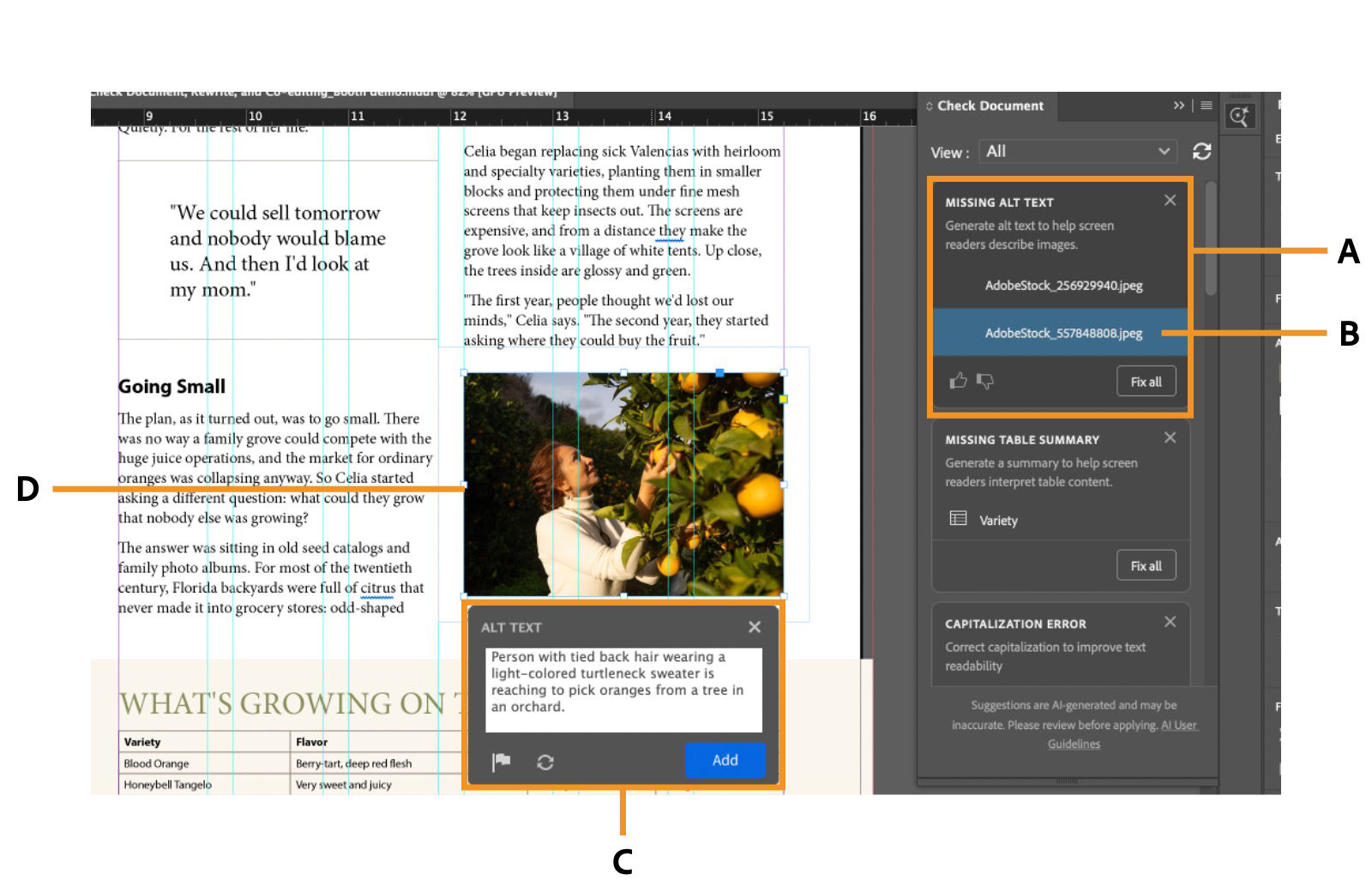The width and height of the screenshot is (1372, 886).
Task: Dismiss the Missing Alt Text card
Action: (1170, 201)
